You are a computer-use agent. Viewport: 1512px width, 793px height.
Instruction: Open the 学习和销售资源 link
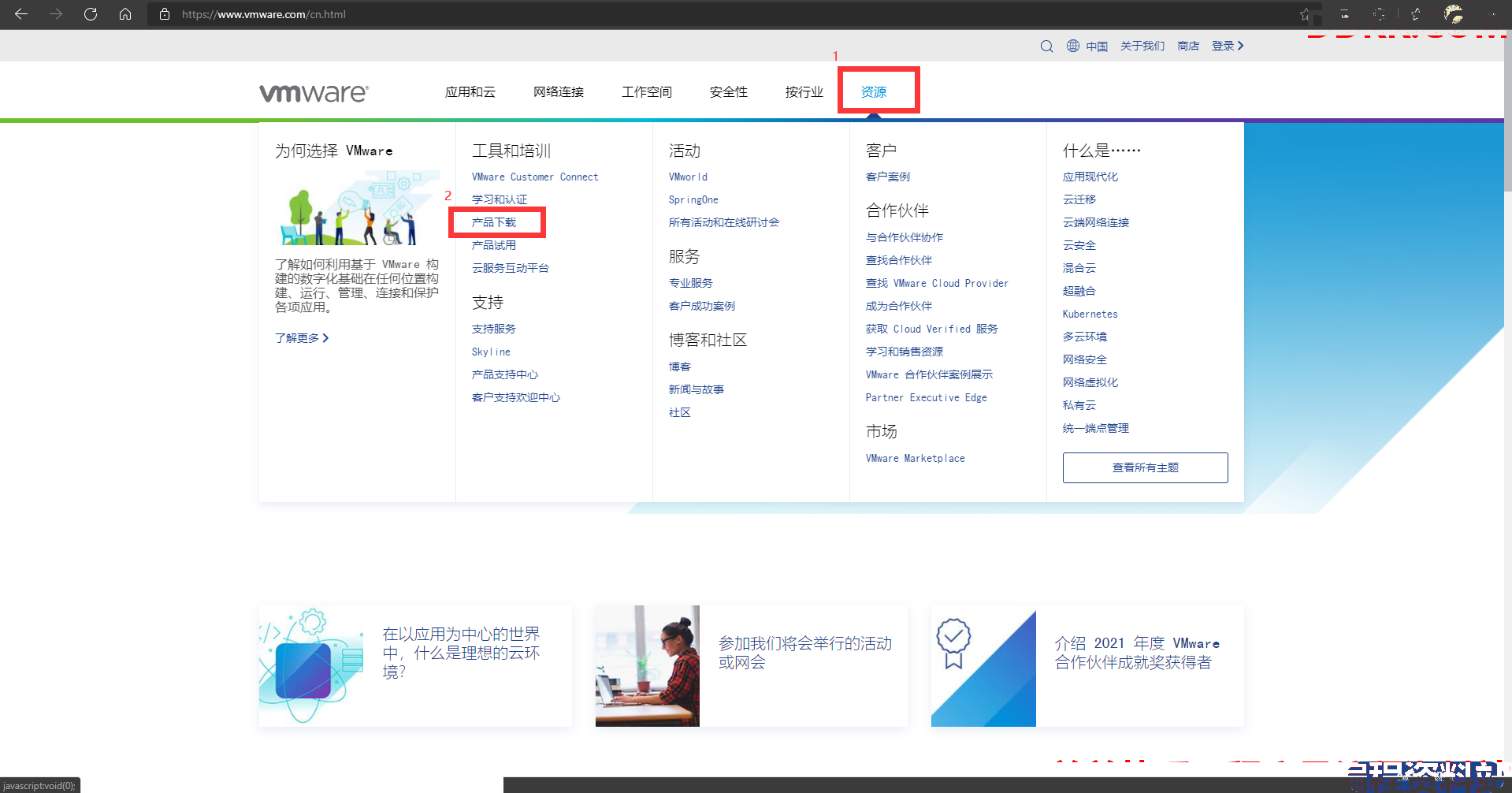tap(905, 352)
